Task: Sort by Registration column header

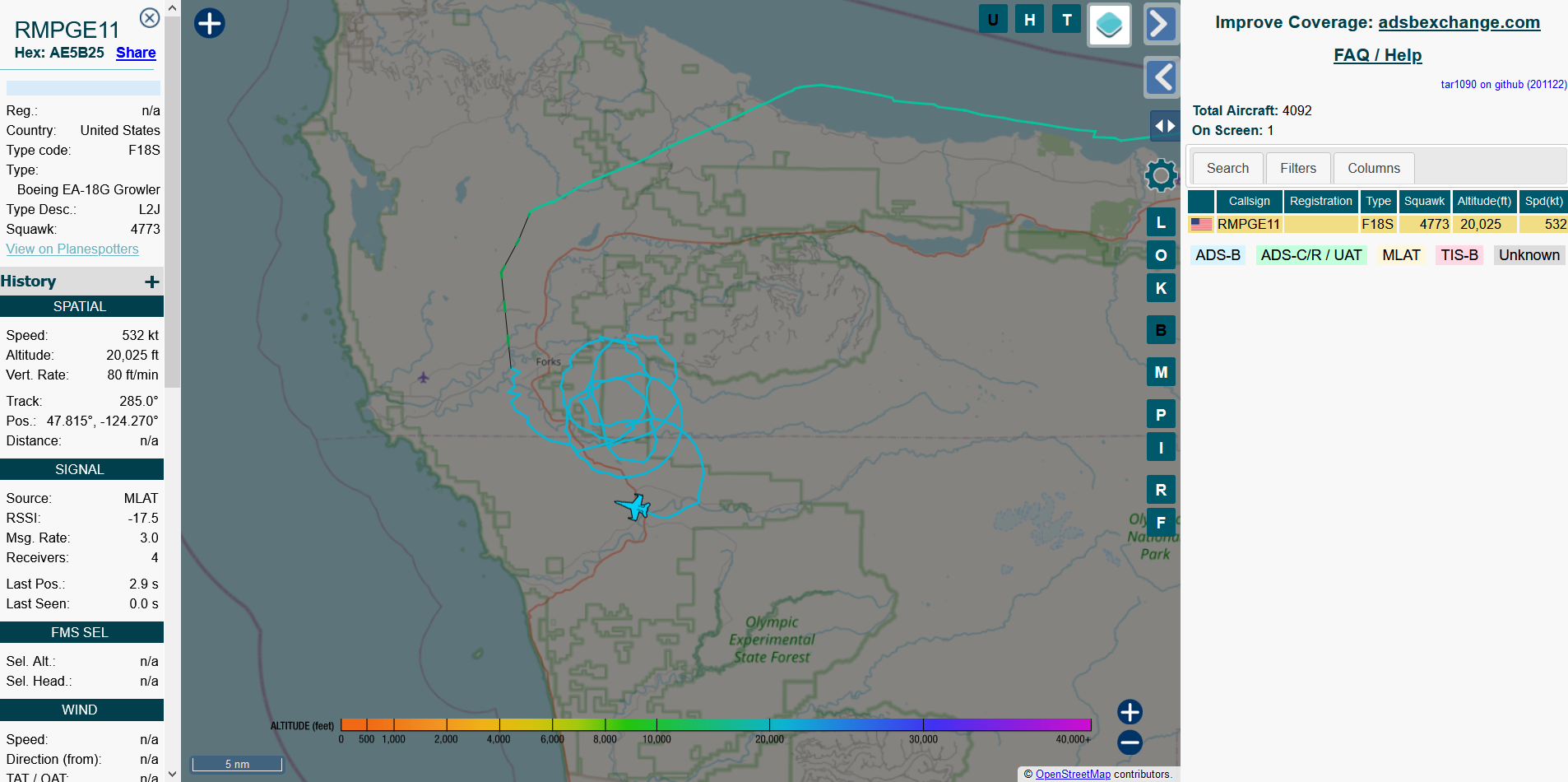Action: coord(1320,201)
